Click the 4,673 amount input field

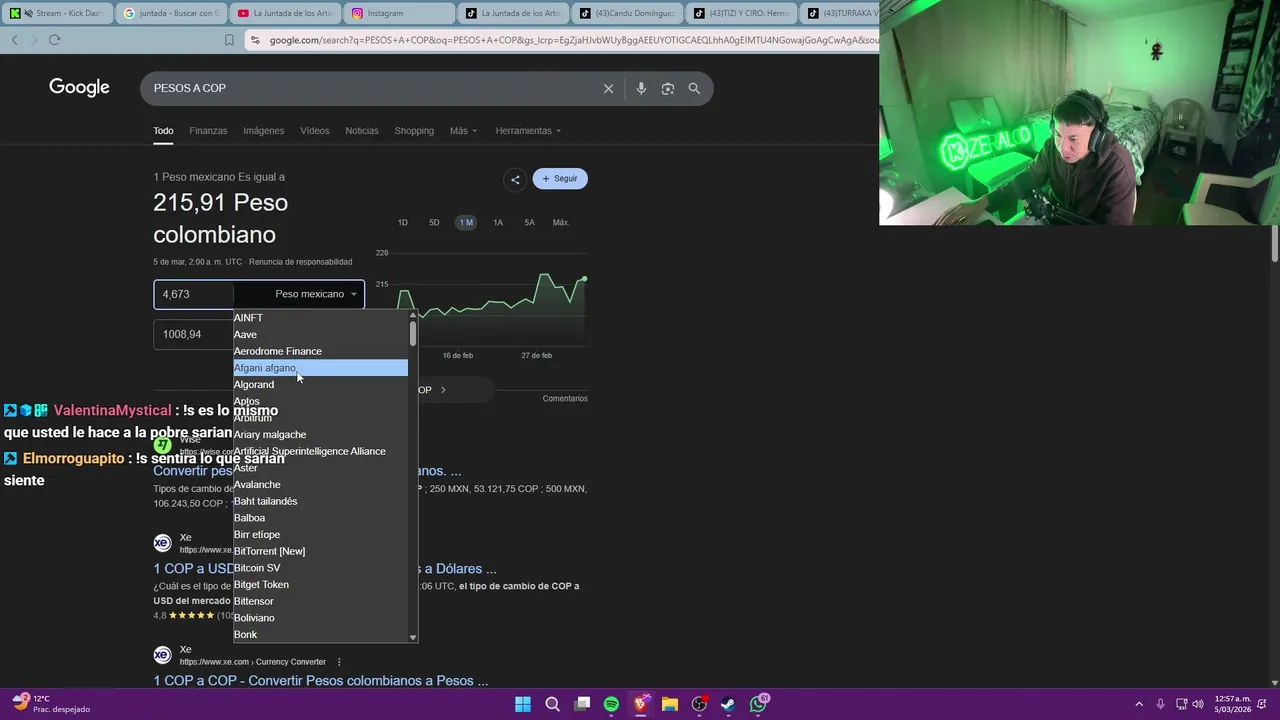click(x=194, y=294)
